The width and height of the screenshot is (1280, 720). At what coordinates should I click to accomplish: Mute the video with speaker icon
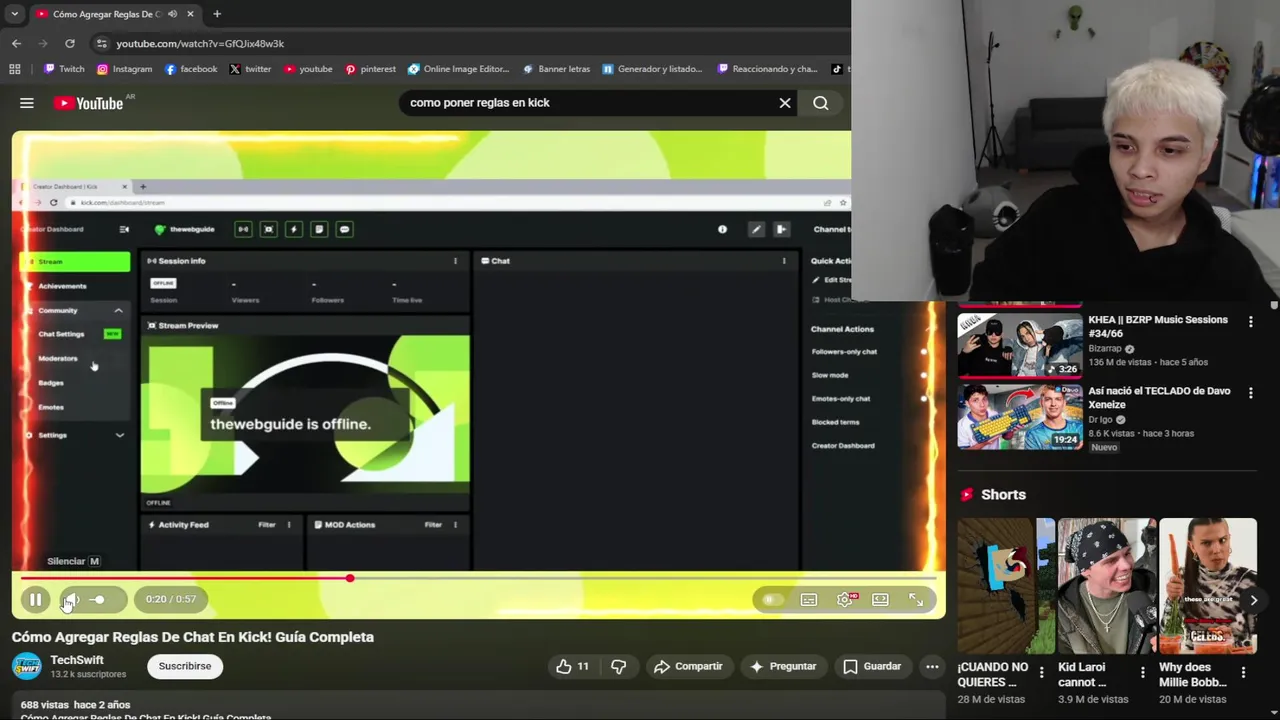point(70,599)
